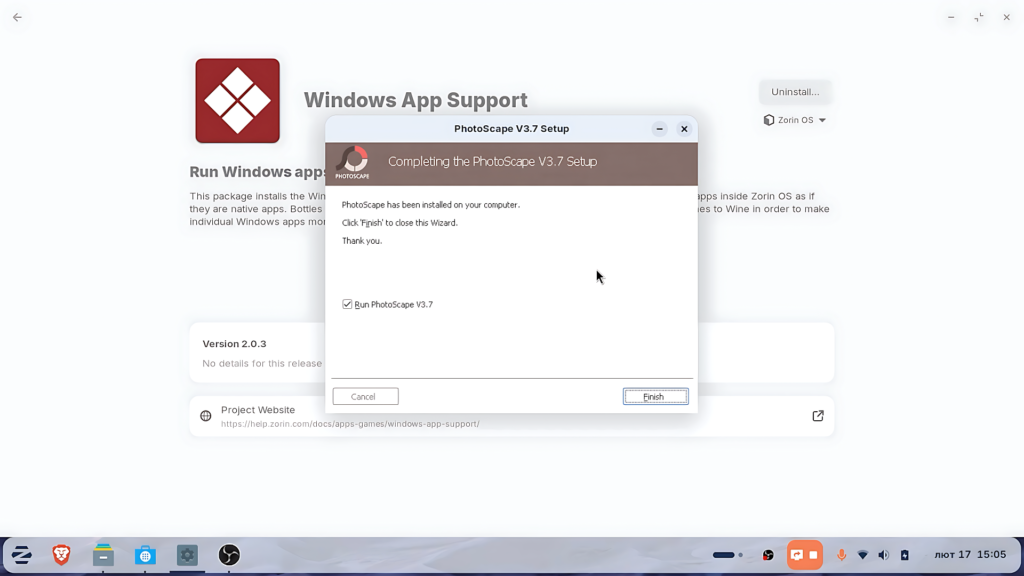Open Files manager from the taskbar
The width and height of the screenshot is (1024, 576).
[x=103, y=555]
